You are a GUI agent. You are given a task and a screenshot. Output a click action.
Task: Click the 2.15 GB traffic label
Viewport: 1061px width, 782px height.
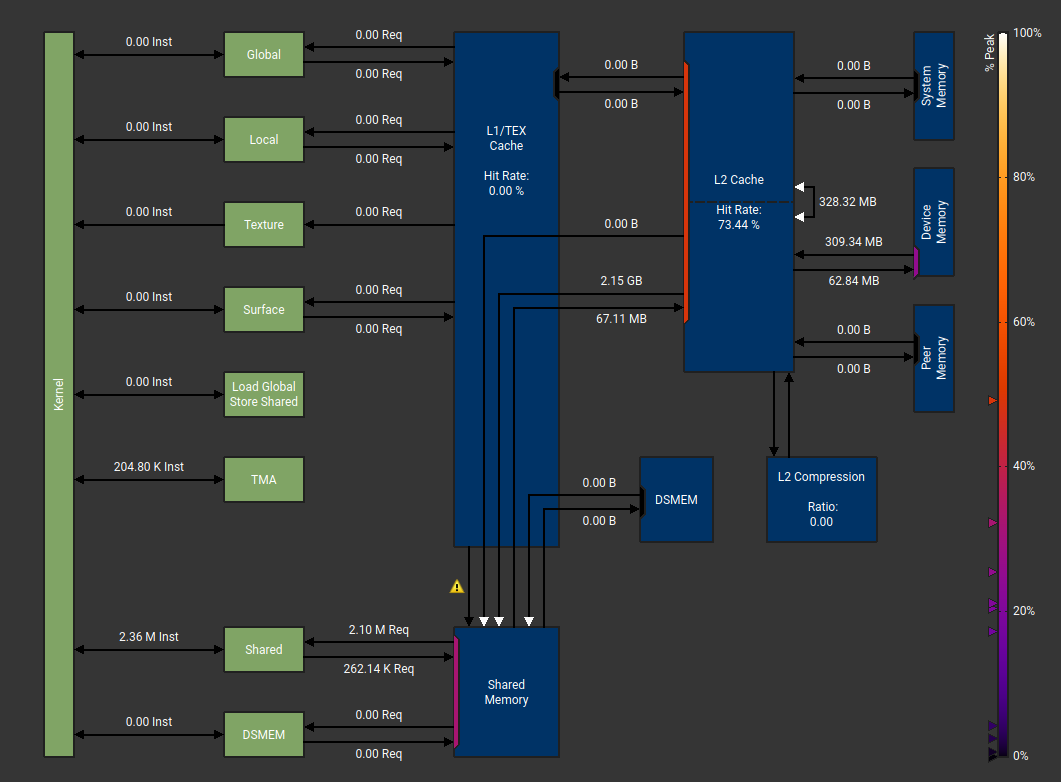click(x=621, y=281)
